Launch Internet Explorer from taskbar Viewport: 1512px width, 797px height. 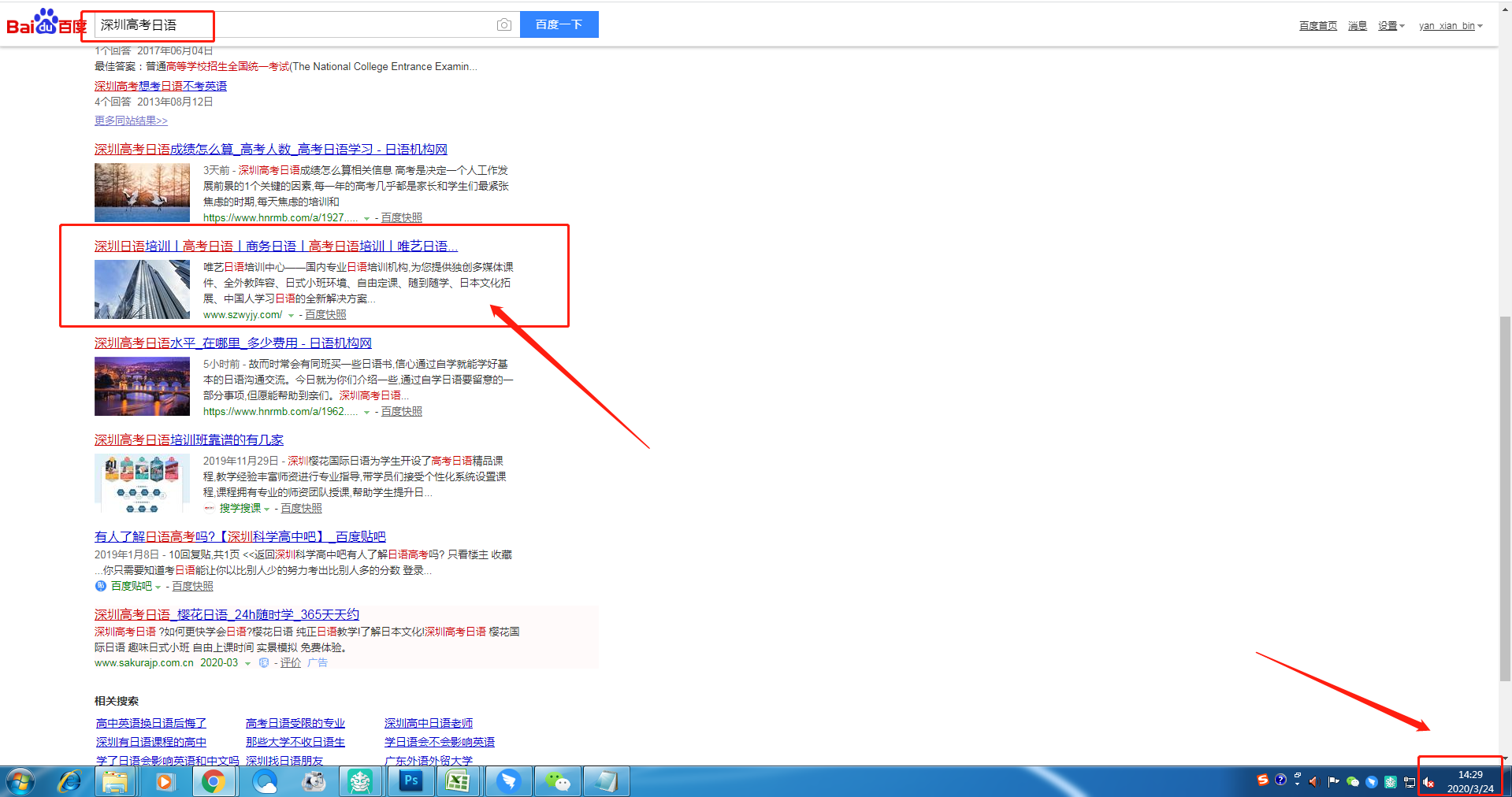[x=70, y=782]
